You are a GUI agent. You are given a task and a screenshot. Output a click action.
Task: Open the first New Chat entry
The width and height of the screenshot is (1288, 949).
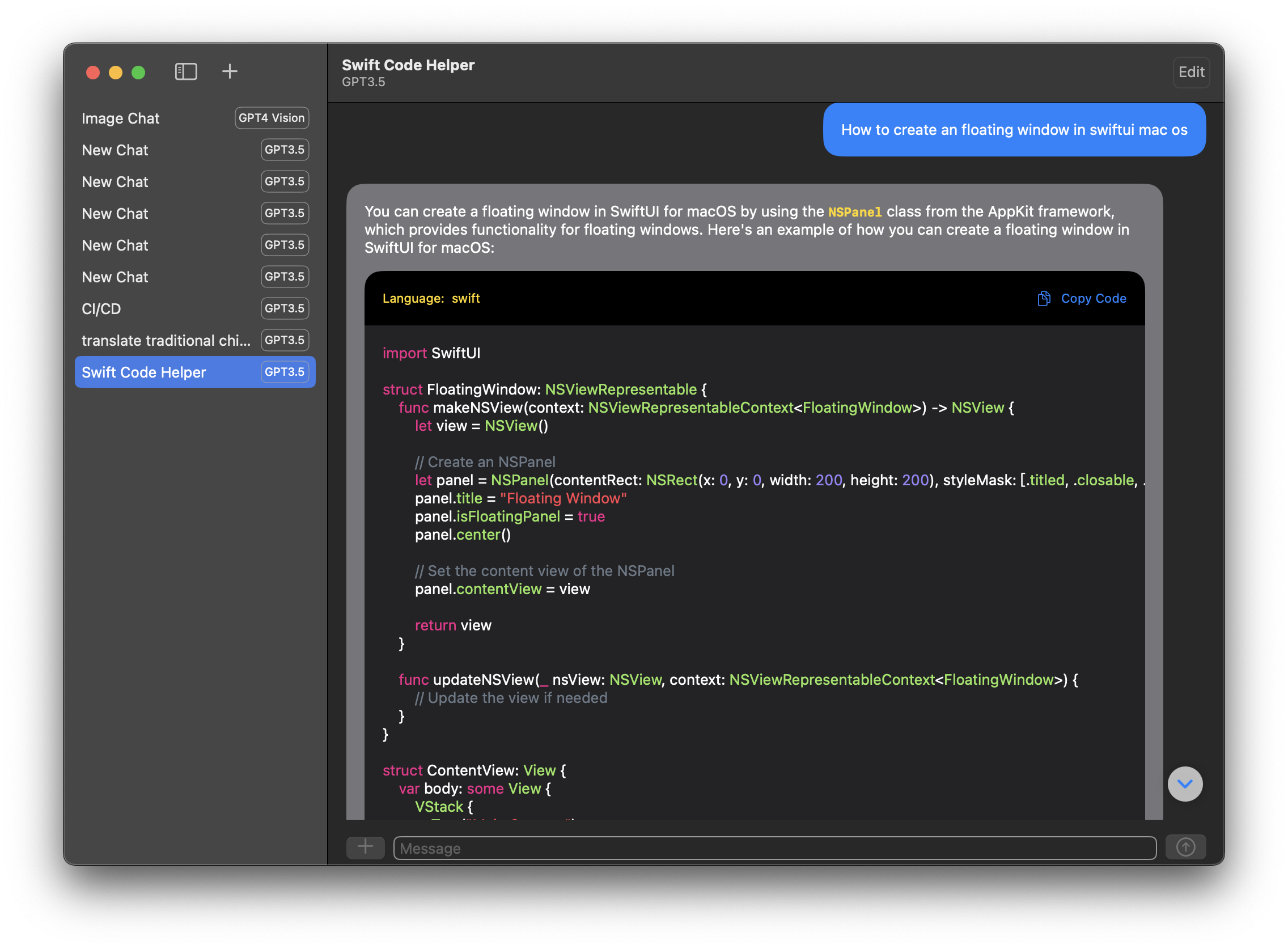click(195, 150)
